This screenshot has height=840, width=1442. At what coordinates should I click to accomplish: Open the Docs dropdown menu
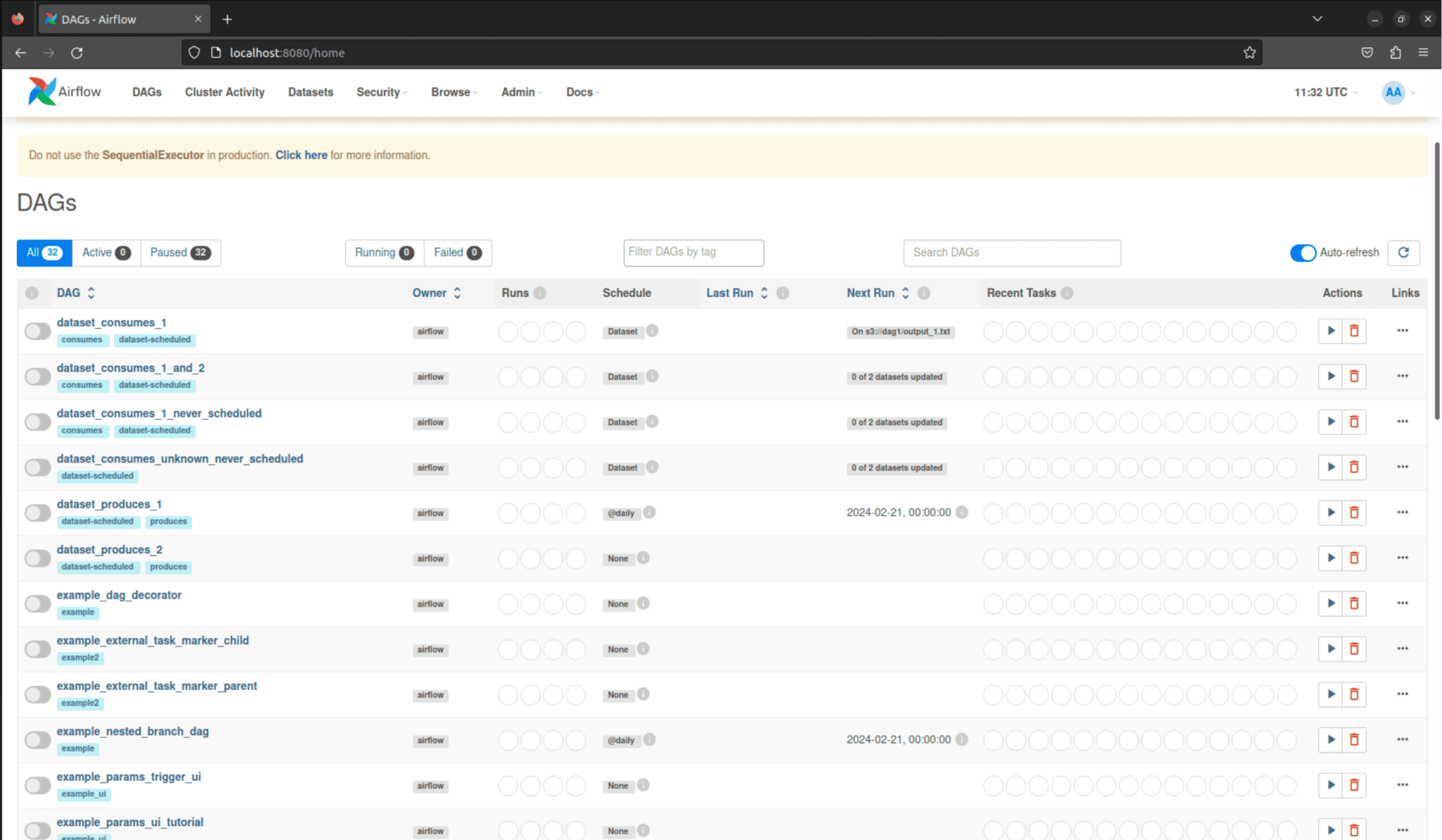pos(580,92)
